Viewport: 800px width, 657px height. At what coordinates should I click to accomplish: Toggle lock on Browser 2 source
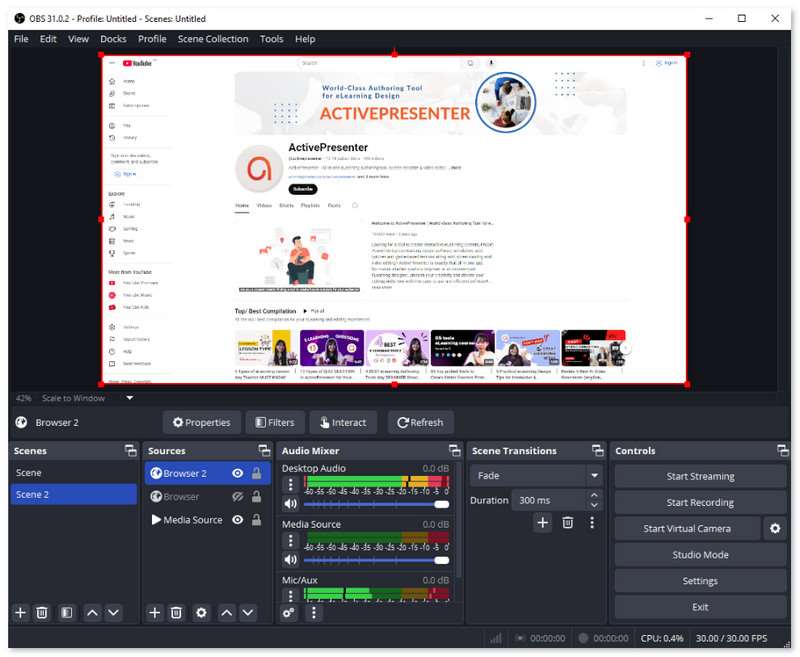click(257, 473)
